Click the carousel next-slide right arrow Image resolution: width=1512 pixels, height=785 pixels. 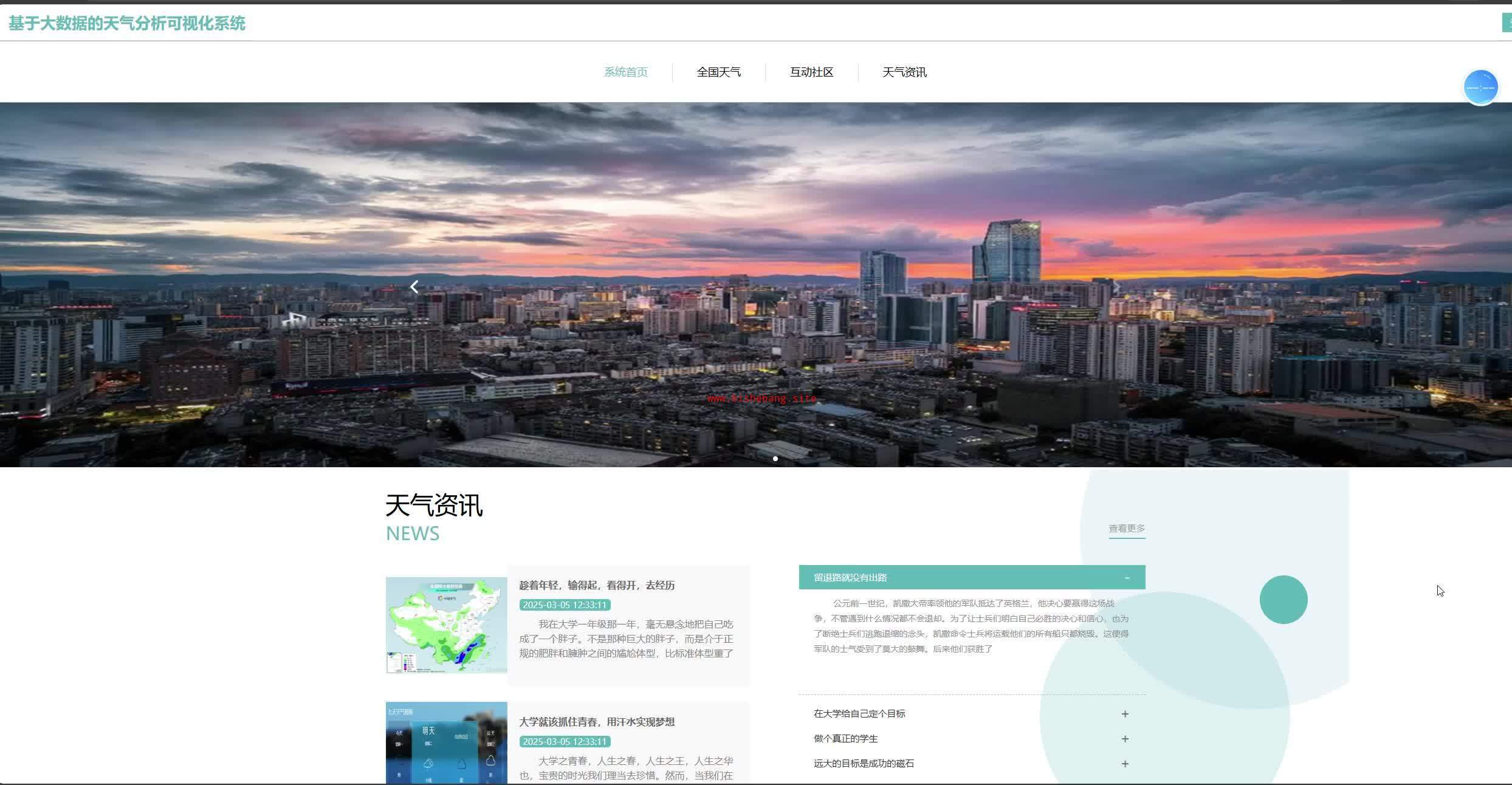pyautogui.click(x=1116, y=287)
